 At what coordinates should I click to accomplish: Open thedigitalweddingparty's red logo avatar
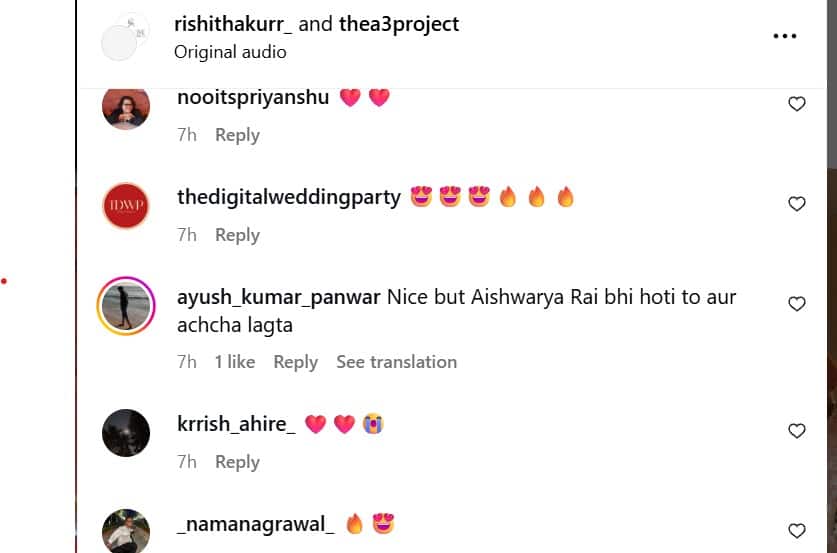(x=126, y=206)
